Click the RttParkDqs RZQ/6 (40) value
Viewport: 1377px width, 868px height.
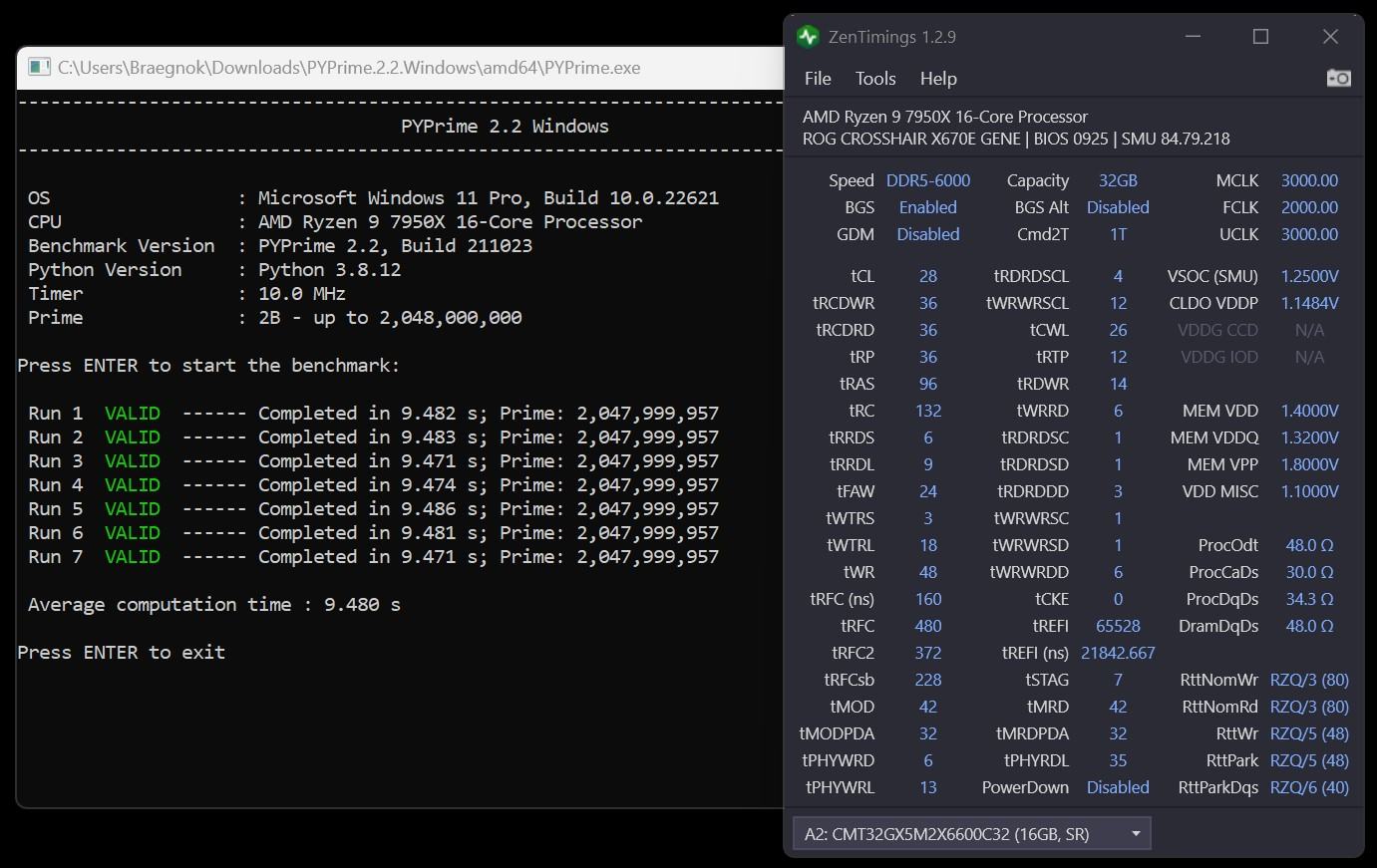1309,787
